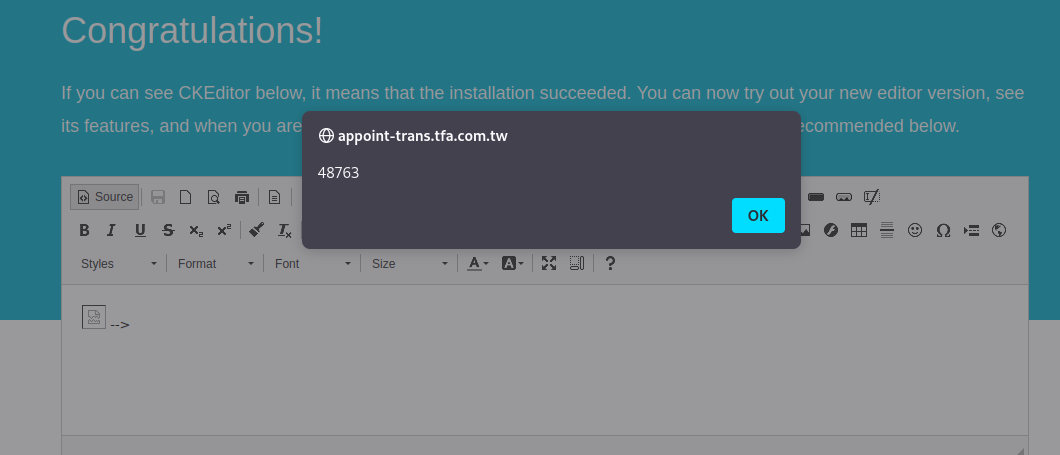Create a New Page in the editor

coord(185,197)
